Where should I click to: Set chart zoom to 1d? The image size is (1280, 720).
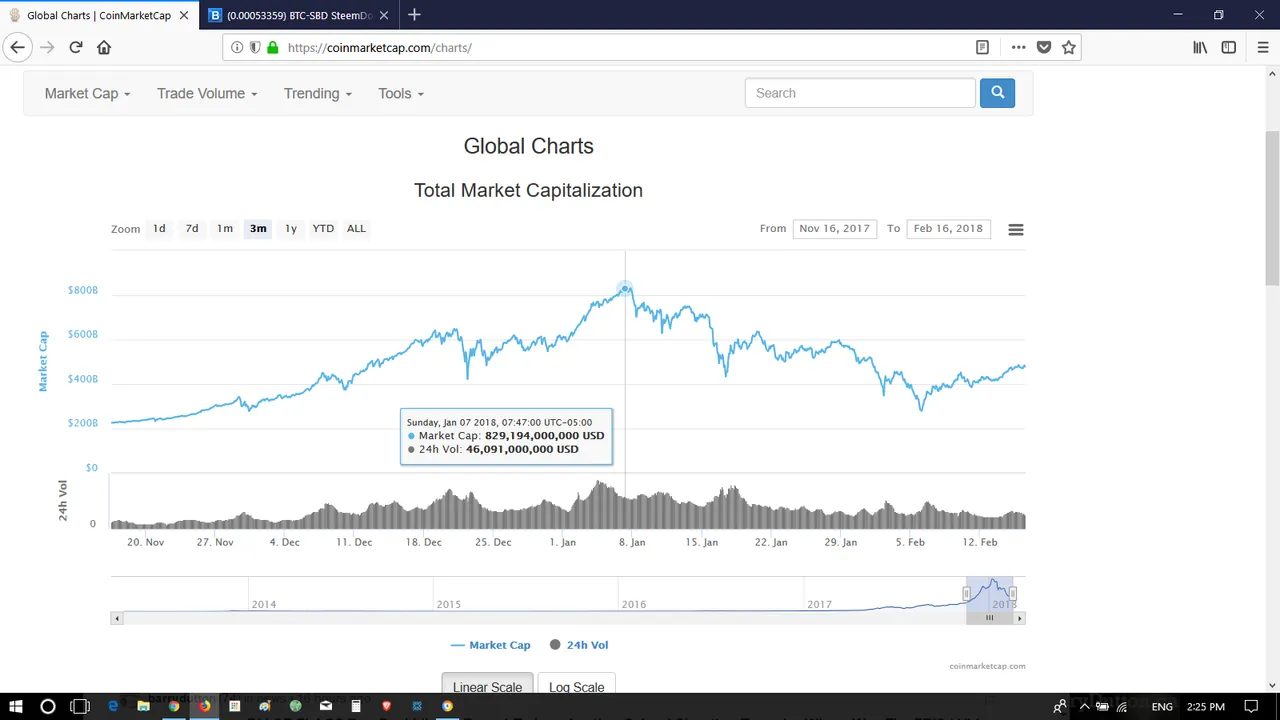[x=159, y=228]
